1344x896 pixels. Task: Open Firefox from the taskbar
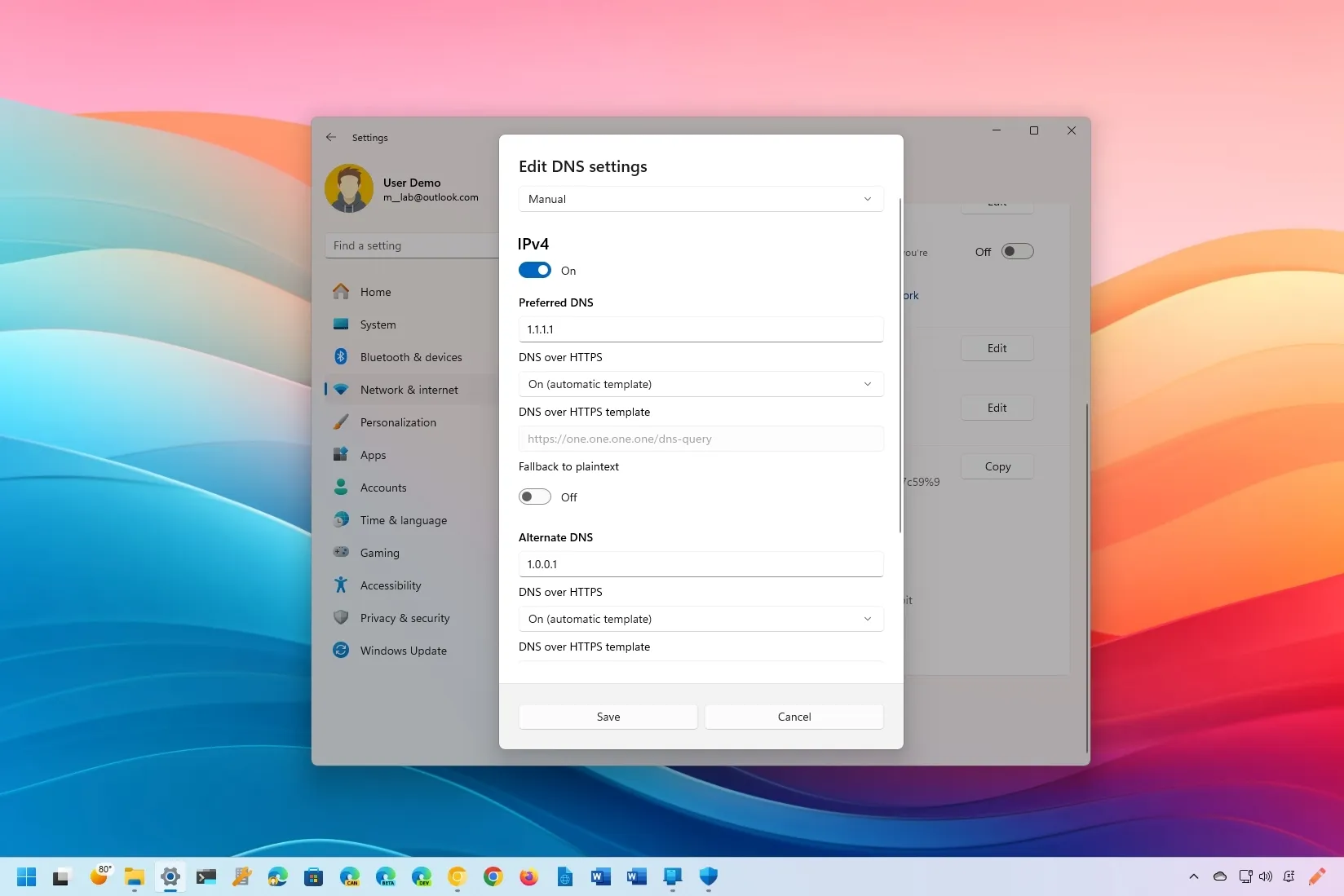(529, 876)
